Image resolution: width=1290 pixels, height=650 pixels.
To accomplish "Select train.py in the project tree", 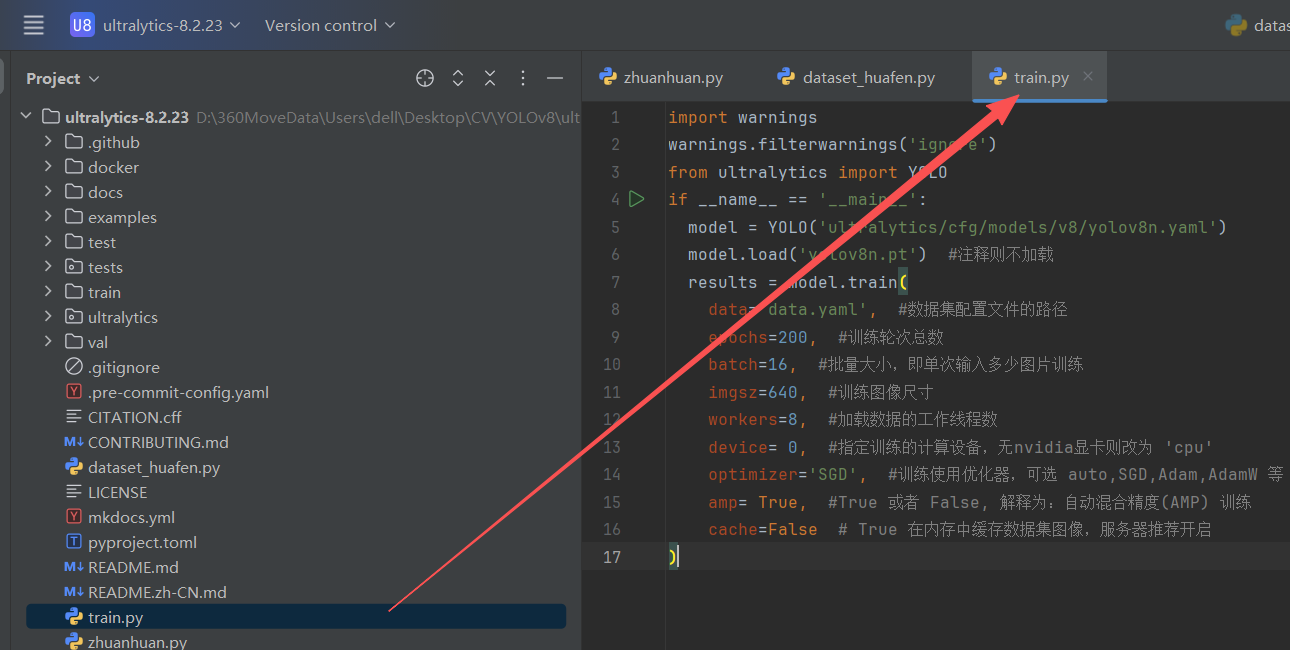I will pyautogui.click(x=296, y=617).
